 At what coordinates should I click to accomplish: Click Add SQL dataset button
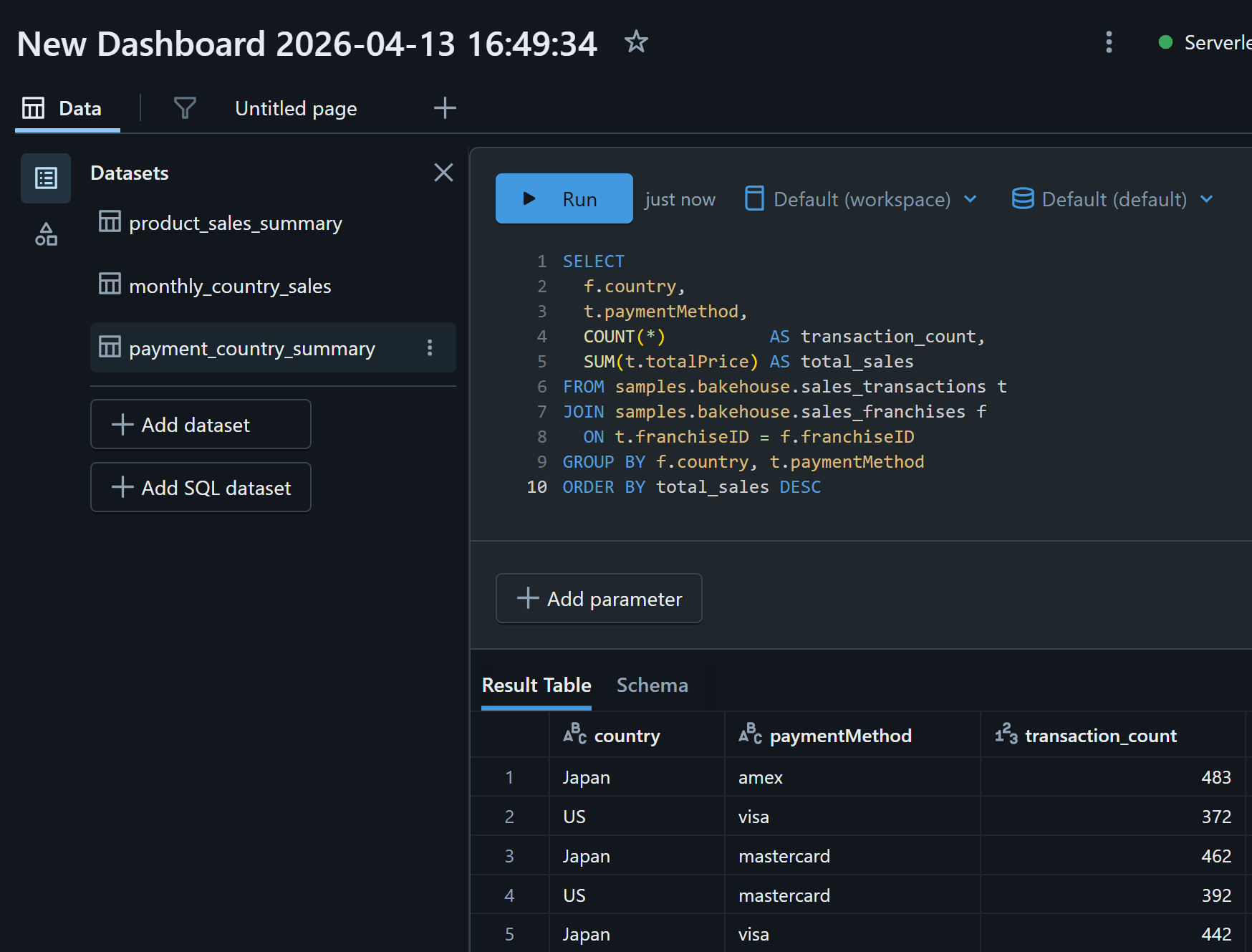pyautogui.click(x=201, y=488)
